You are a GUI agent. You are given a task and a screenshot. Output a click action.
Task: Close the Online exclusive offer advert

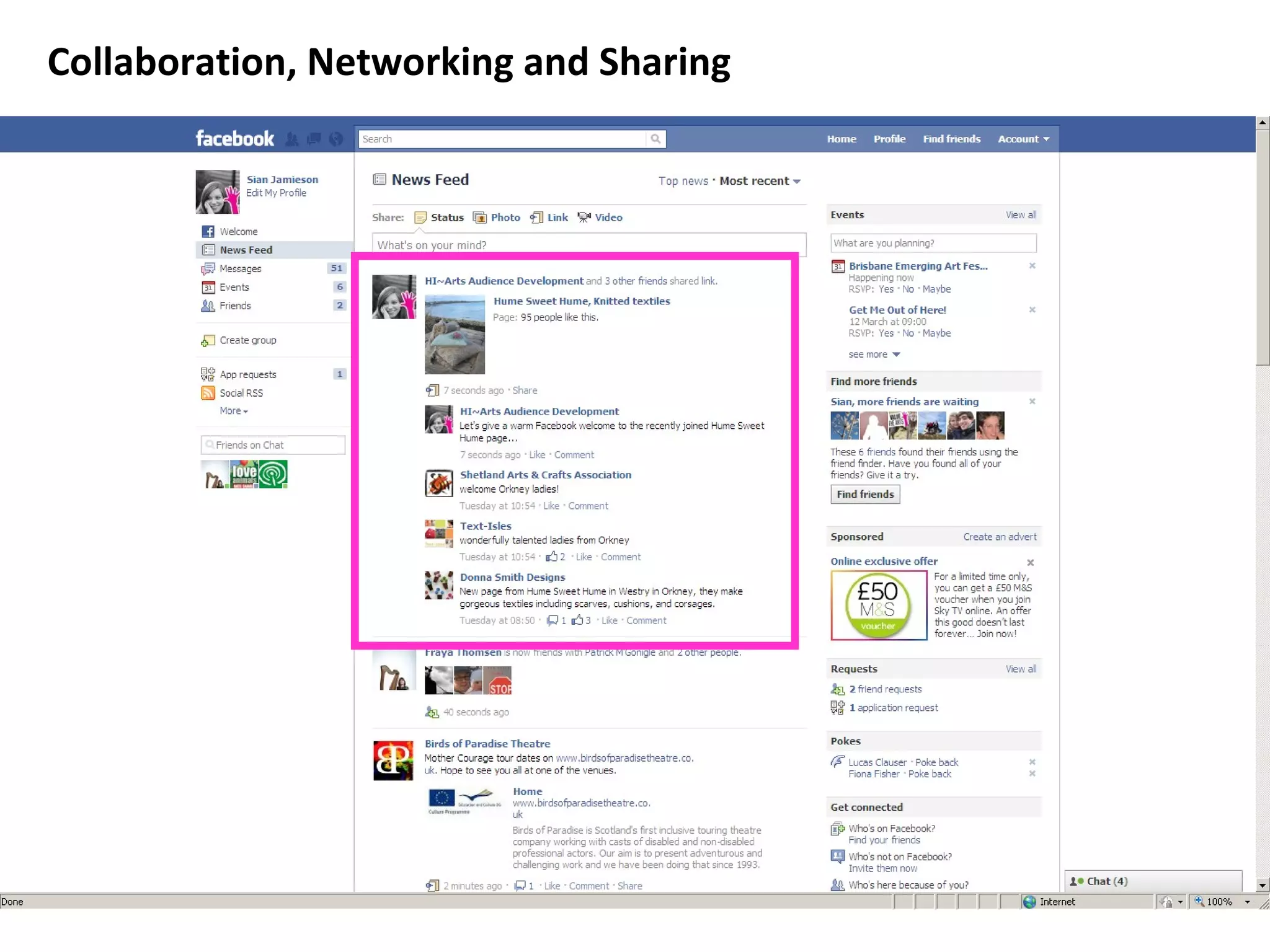click(x=1031, y=563)
